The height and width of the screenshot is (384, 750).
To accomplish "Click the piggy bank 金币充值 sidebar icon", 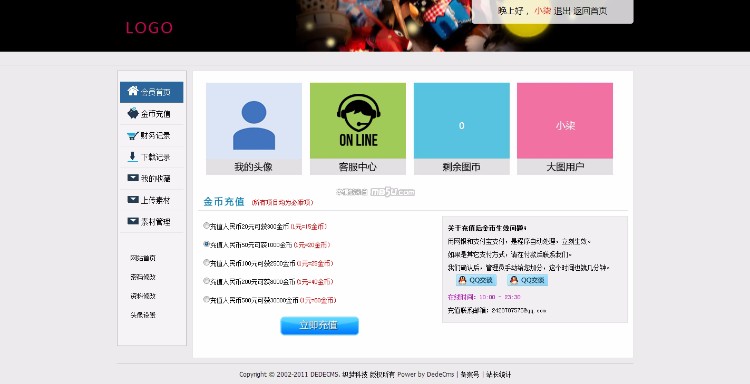I will click(x=133, y=113).
